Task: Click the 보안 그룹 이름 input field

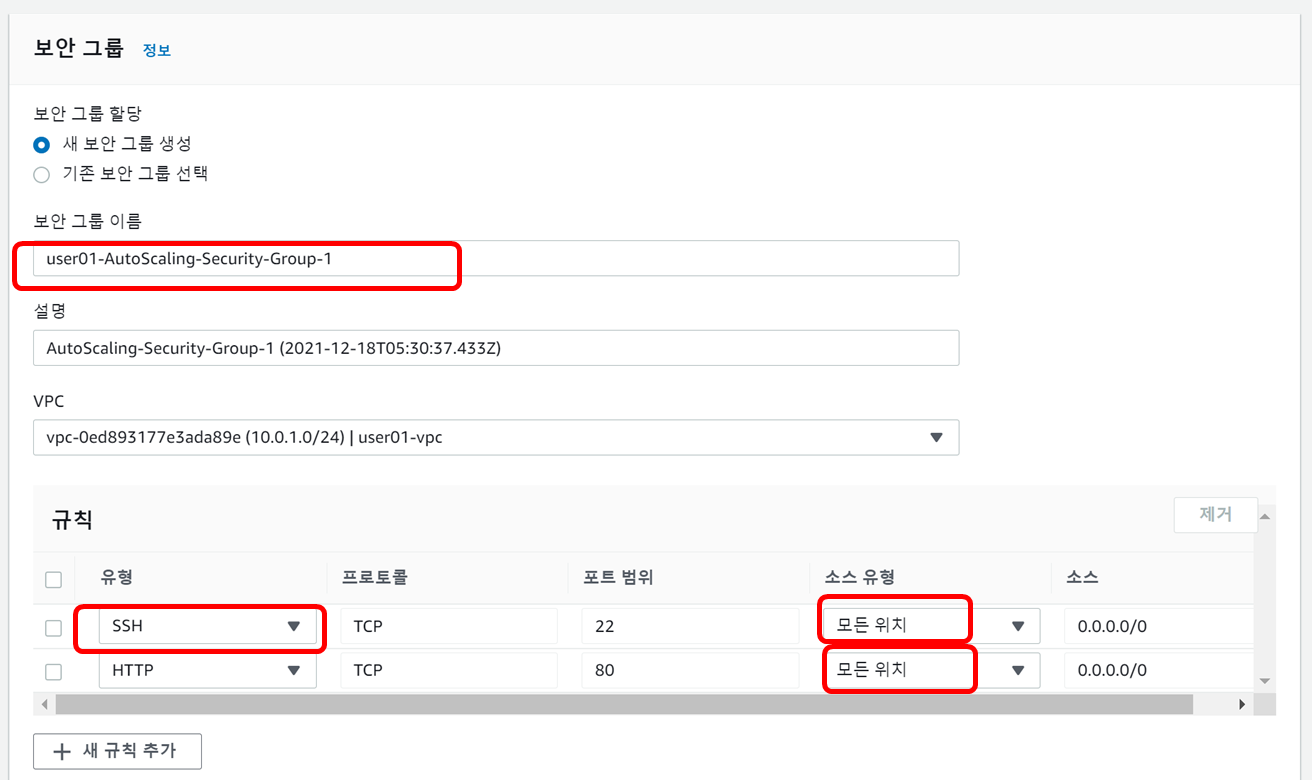Action: pos(496,258)
